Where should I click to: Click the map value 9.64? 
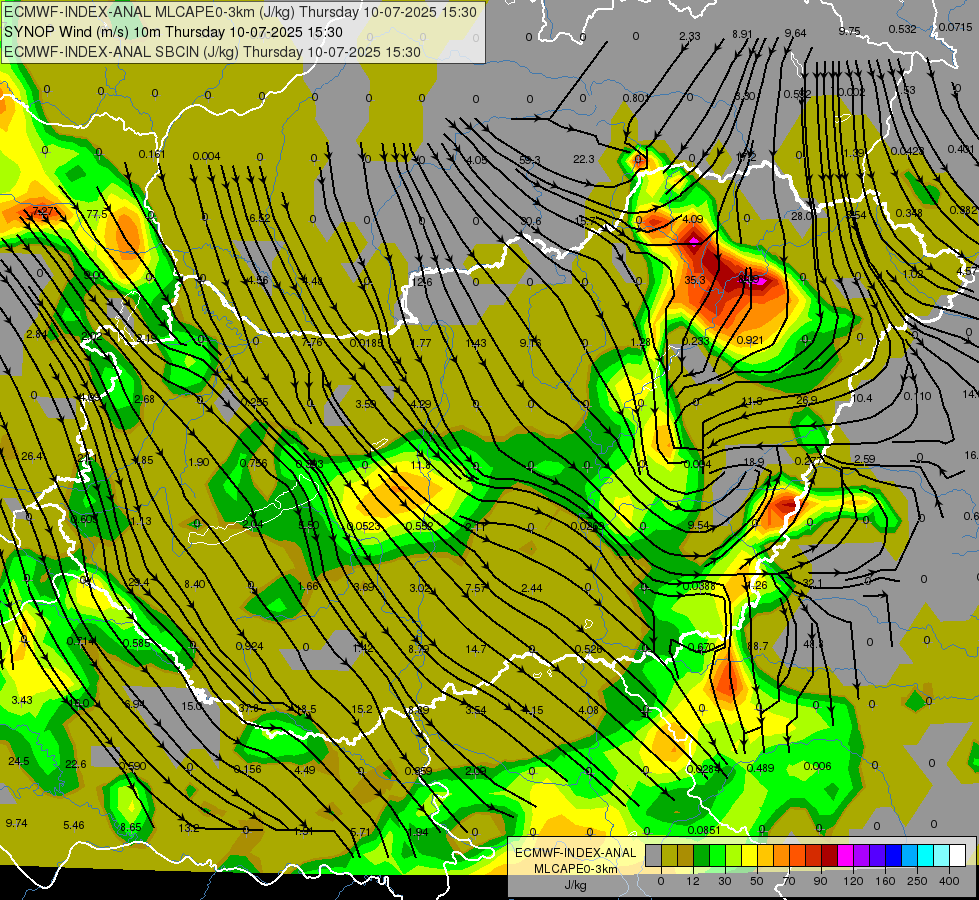pyautogui.click(x=795, y=33)
